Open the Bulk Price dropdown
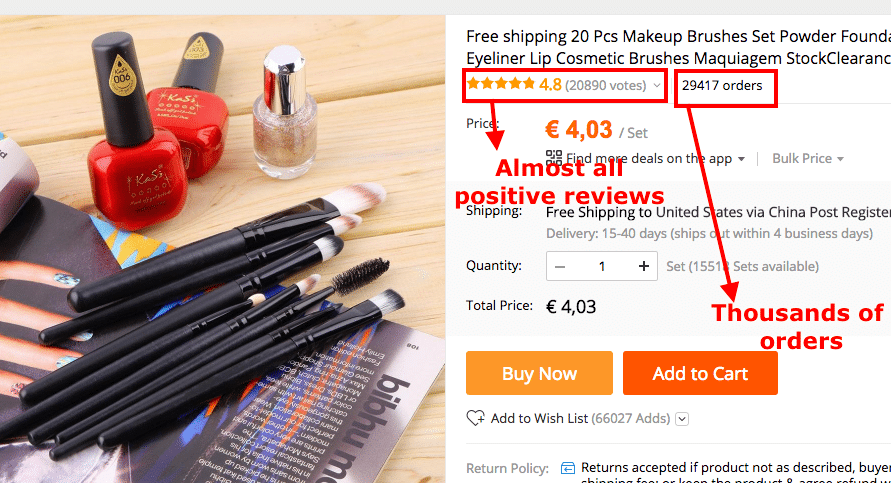Screen dimensions: 891x483 [x=807, y=159]
